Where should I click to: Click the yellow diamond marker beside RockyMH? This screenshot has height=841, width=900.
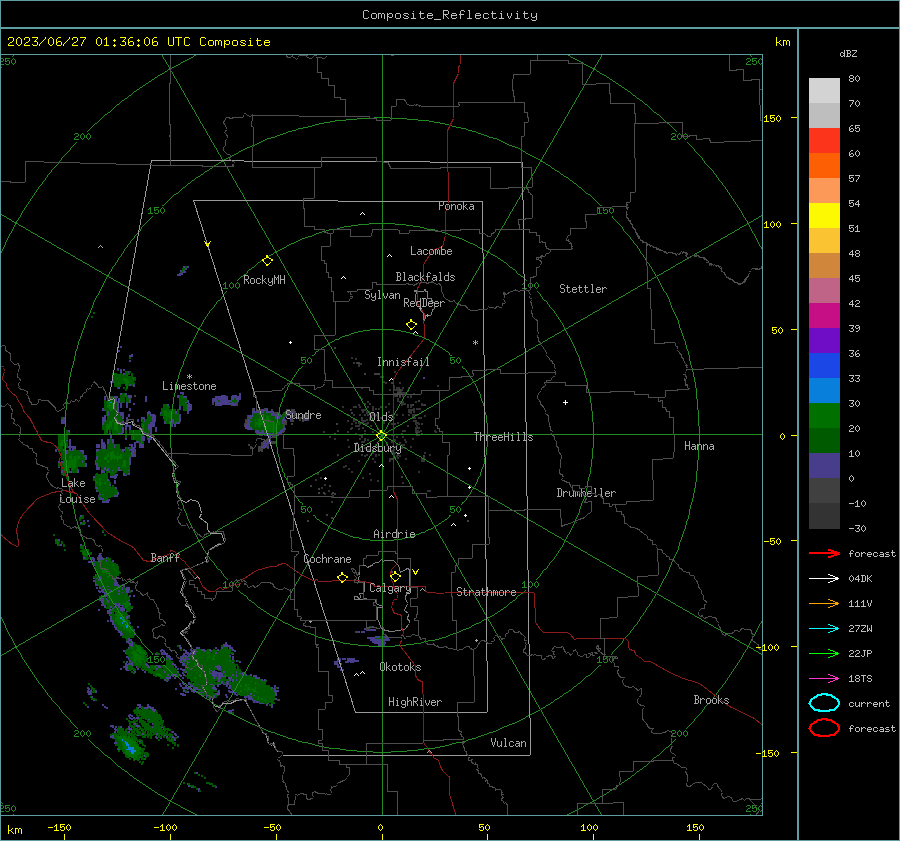point(267,261)
